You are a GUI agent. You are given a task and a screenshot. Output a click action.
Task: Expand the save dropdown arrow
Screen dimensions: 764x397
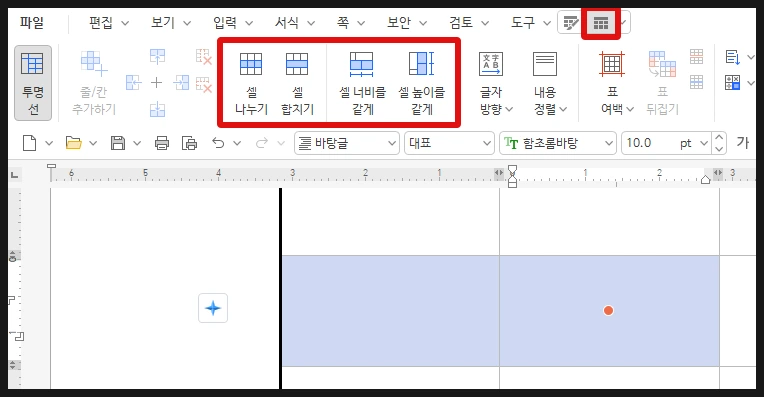tap(137, 143)
